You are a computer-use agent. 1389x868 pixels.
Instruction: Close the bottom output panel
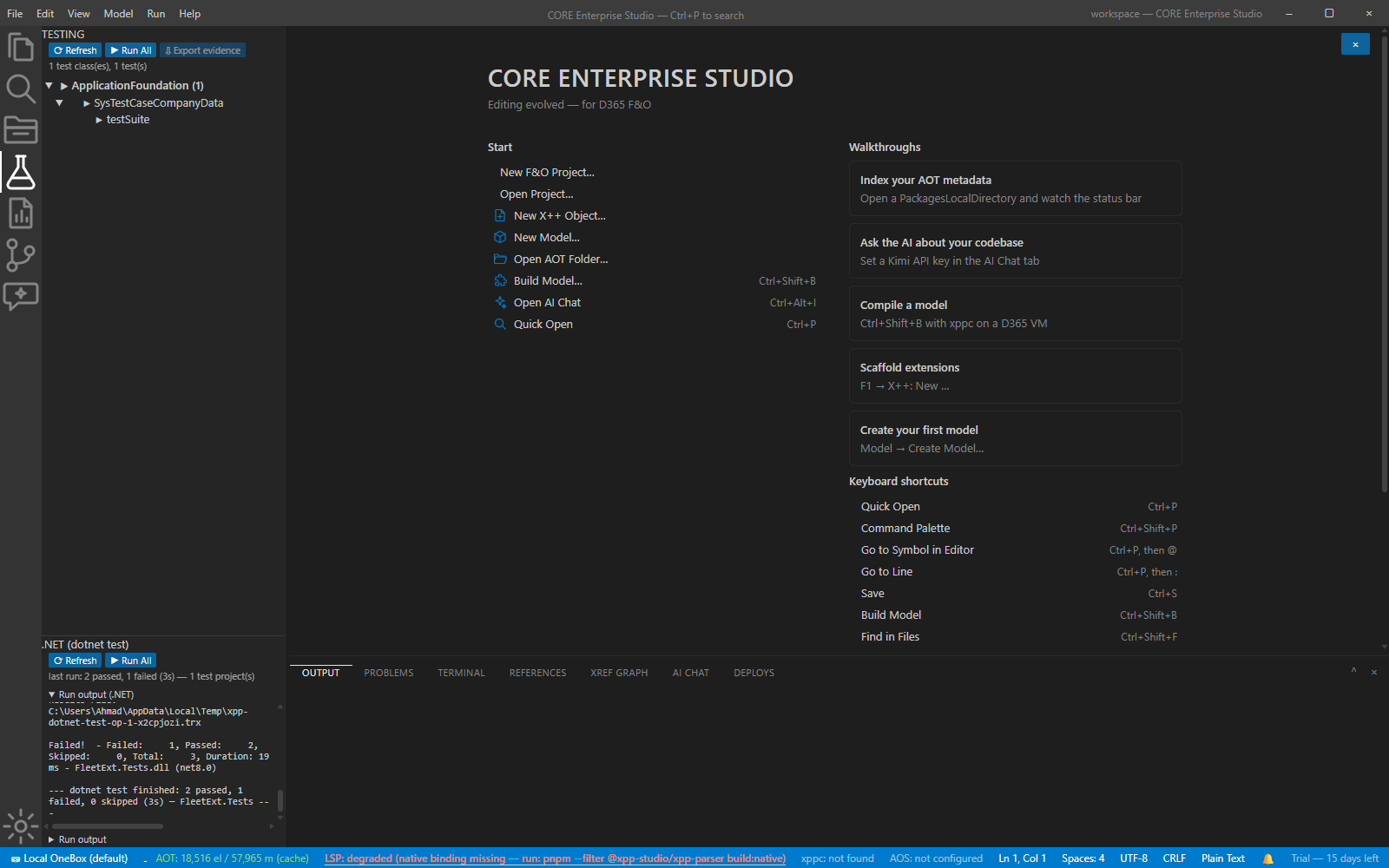coord(1374,672)
